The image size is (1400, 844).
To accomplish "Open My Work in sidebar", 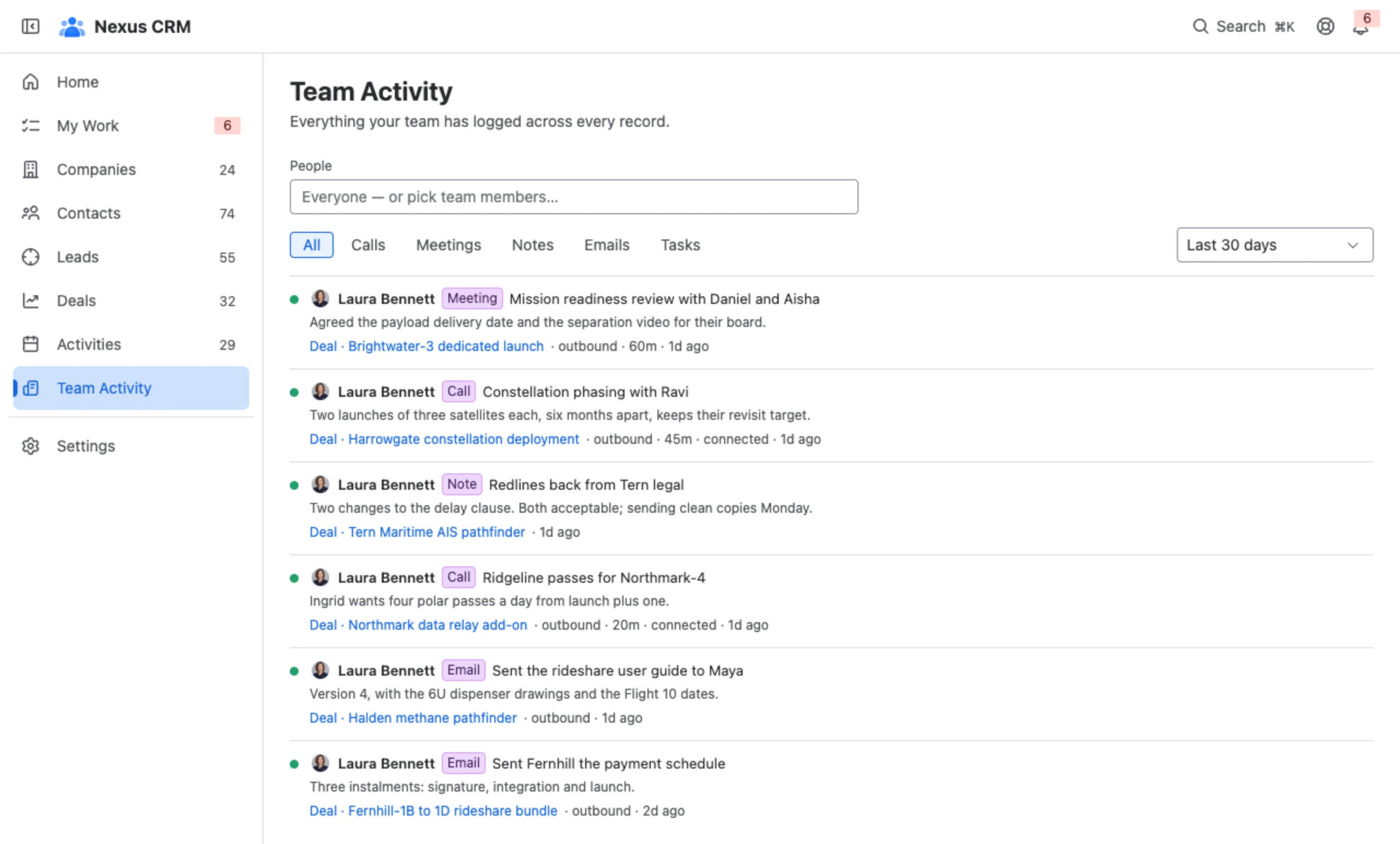I will click(131, 126).
